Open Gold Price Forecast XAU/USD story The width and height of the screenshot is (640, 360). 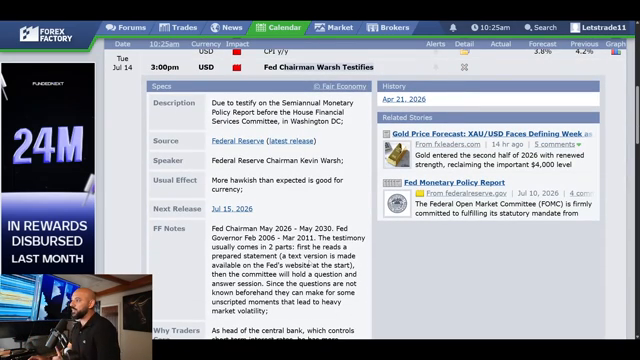(x=492, y=134)
